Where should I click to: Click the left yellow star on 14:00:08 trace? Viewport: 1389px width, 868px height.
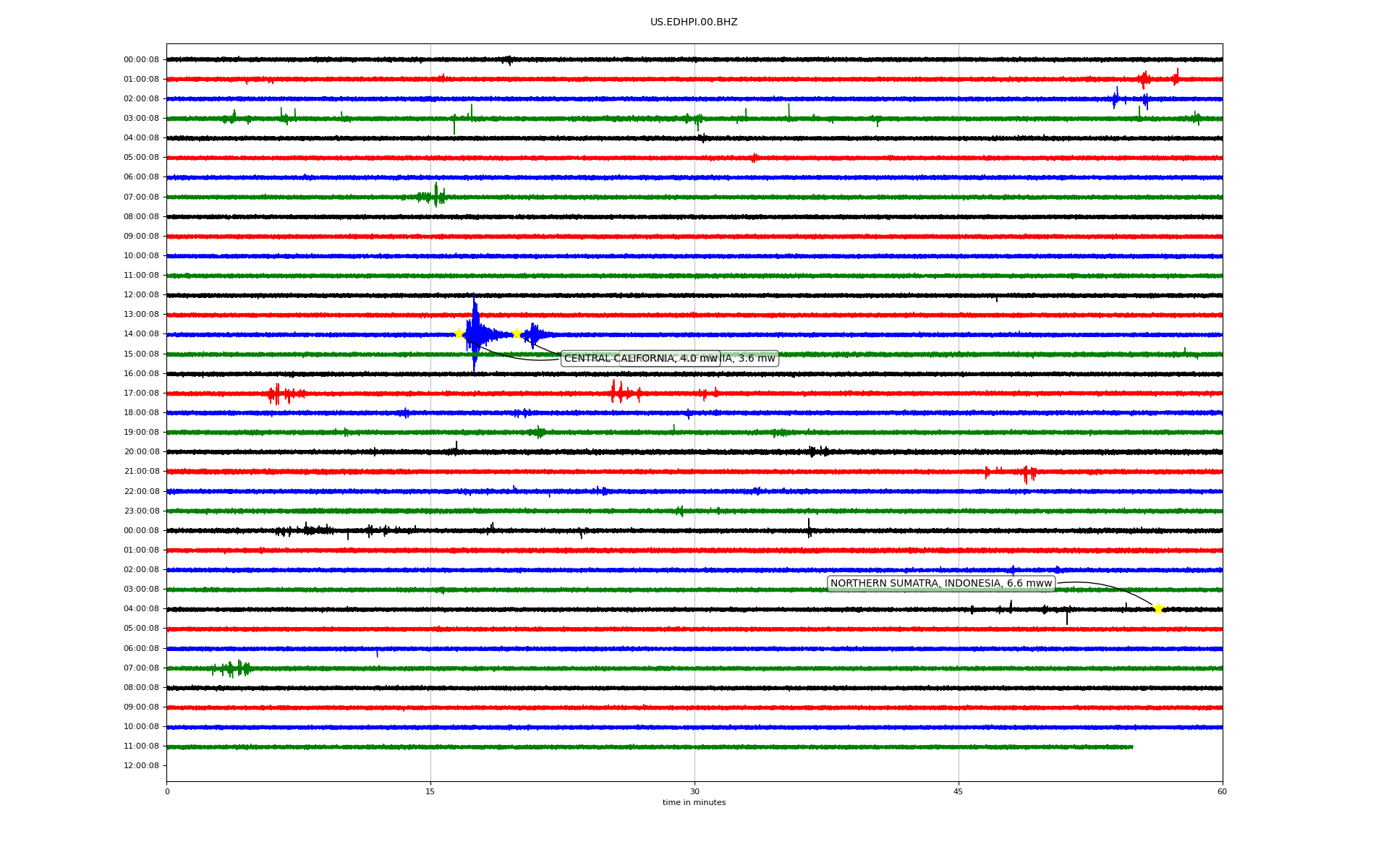[458, 333]
